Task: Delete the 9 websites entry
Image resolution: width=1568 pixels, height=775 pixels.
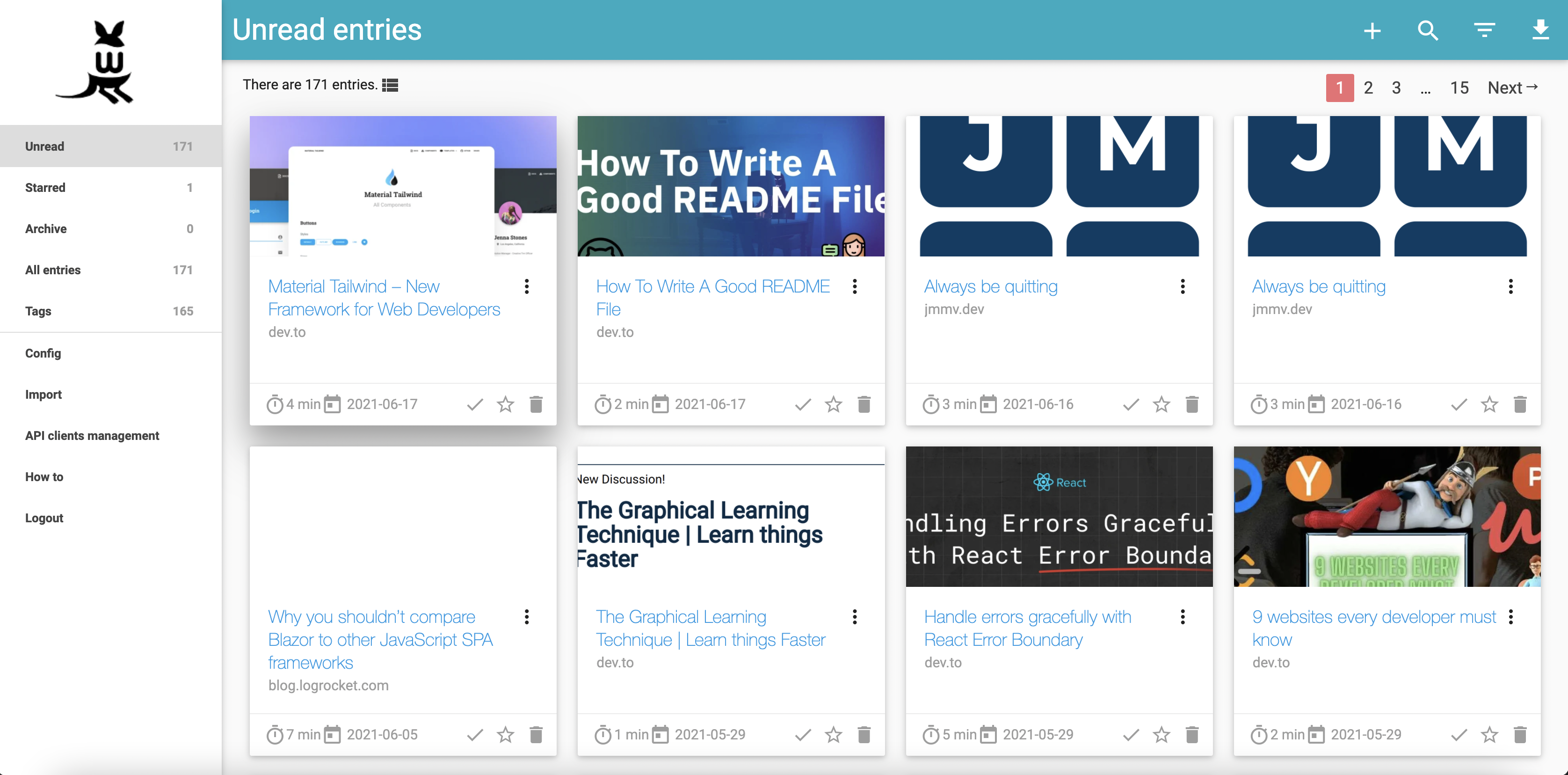Action: 1519,735
